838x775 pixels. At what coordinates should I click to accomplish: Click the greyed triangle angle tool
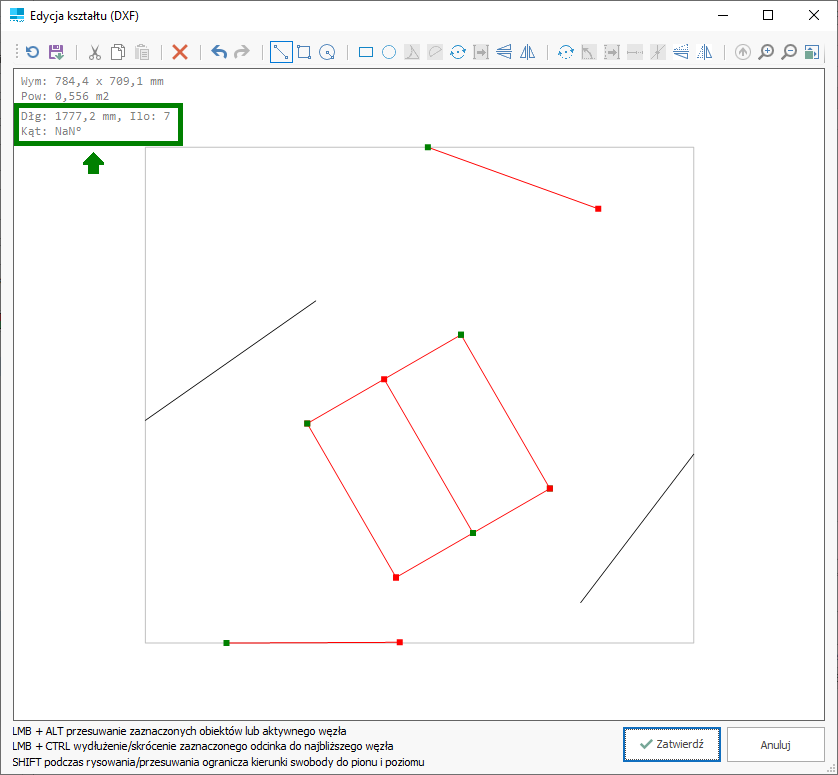click(x=412, y=52)
